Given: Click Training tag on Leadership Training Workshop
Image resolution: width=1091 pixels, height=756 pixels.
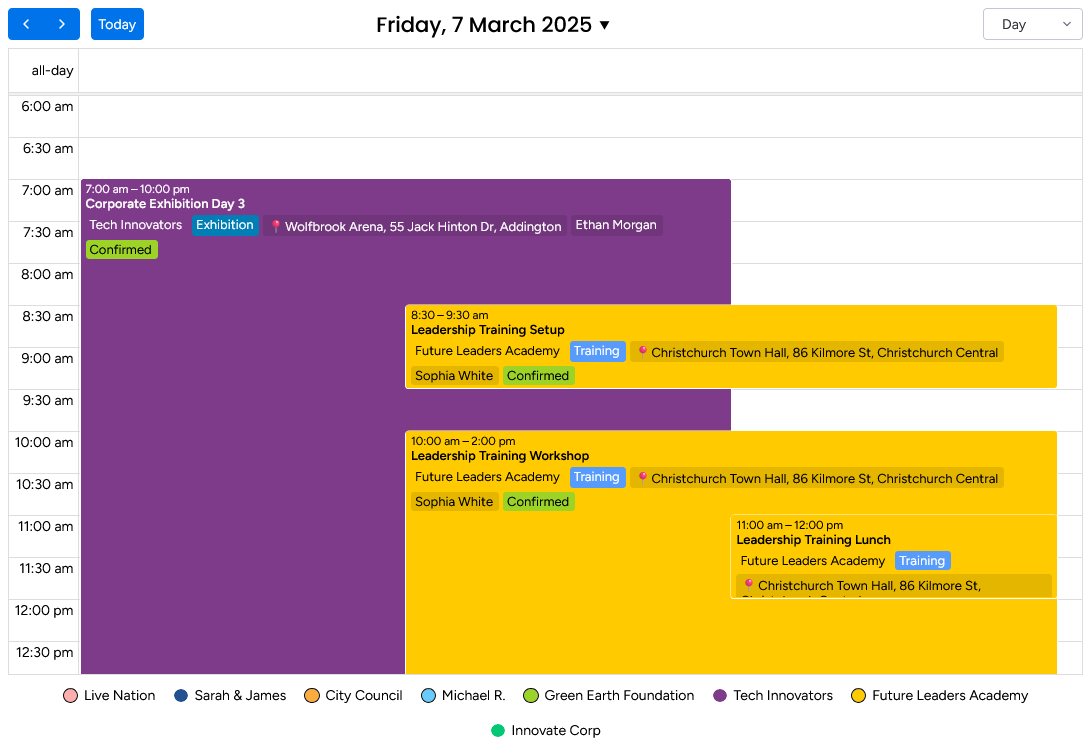Looking at the screenshot, I should pyautogui.click(x=596, y=477).
